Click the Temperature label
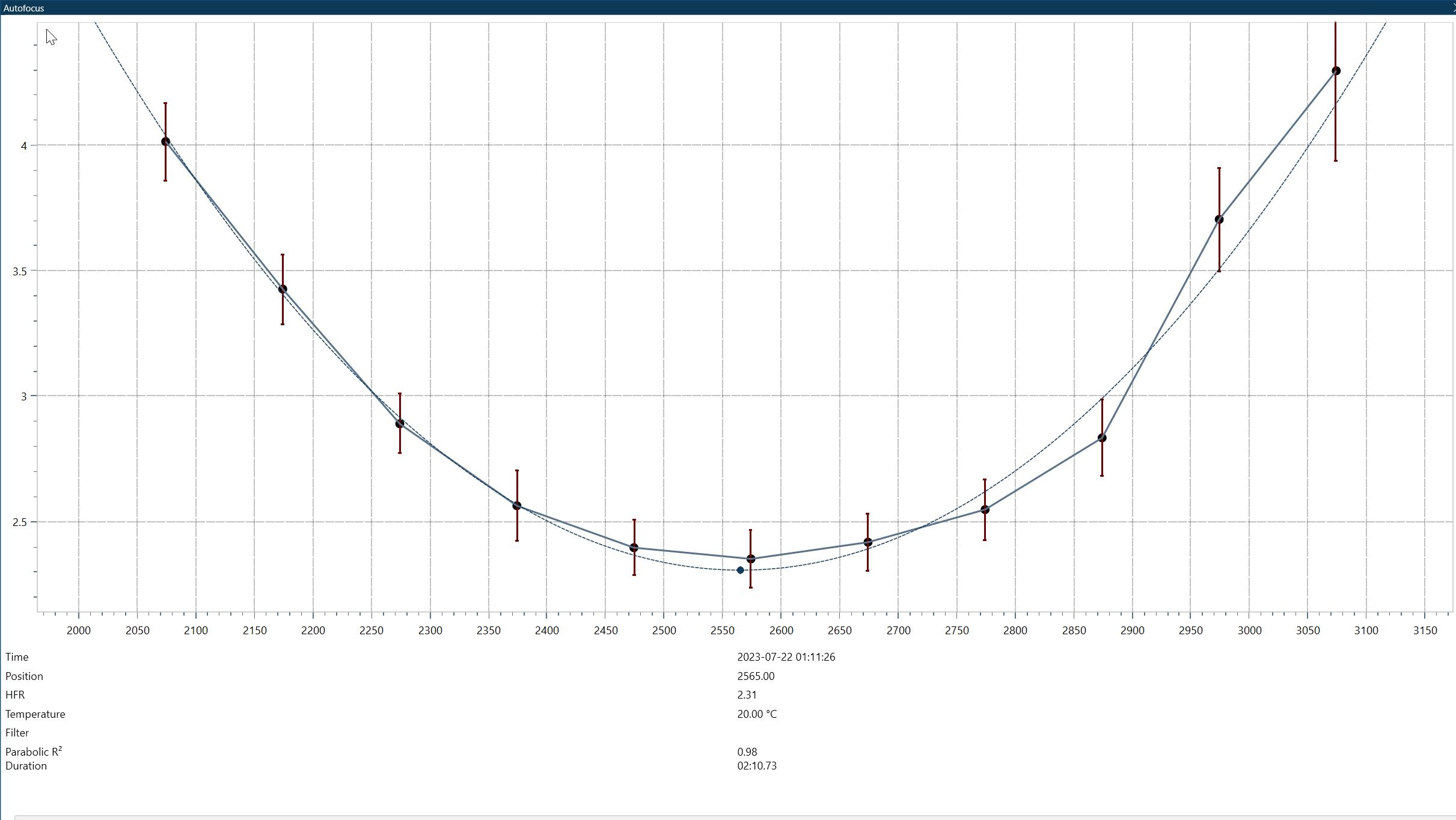The height and width of the screenshot is (820, 1456). click(x=35, y=714)
